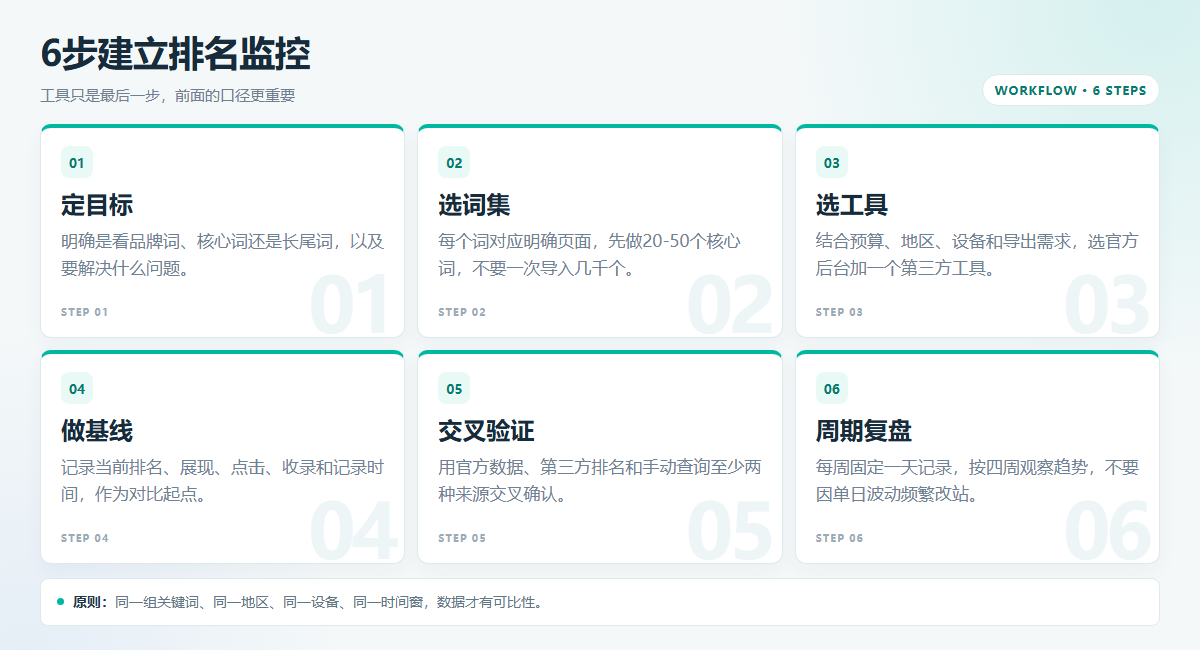Click description starting 记录当前排名
Viewport: 1200px width, 650px height.
pyautogui.click(x=222, y=481)
